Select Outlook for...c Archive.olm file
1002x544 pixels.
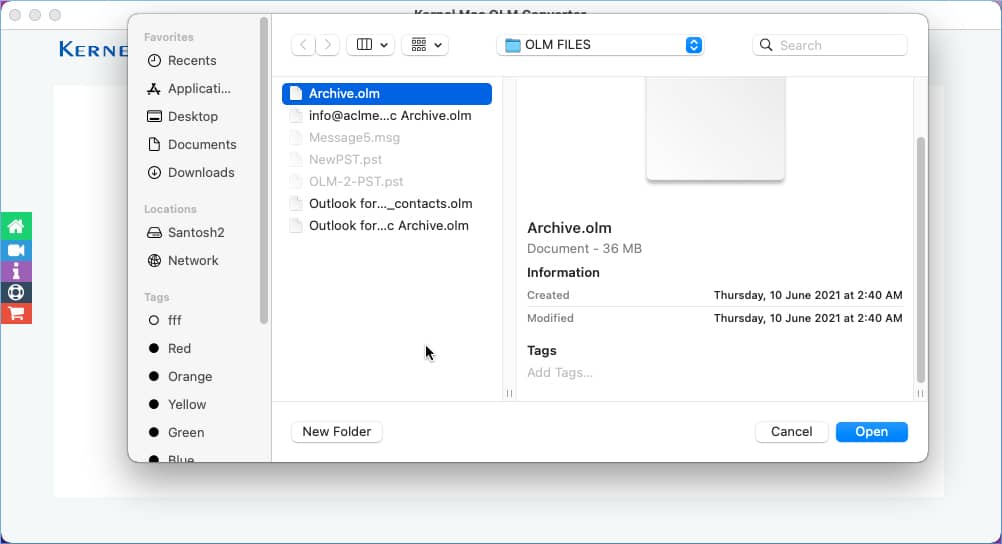(387, 226)
